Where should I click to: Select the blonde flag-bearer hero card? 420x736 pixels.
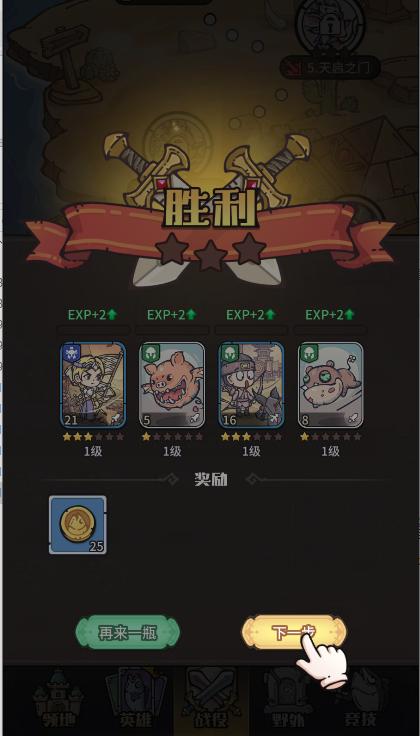[93, 385]
